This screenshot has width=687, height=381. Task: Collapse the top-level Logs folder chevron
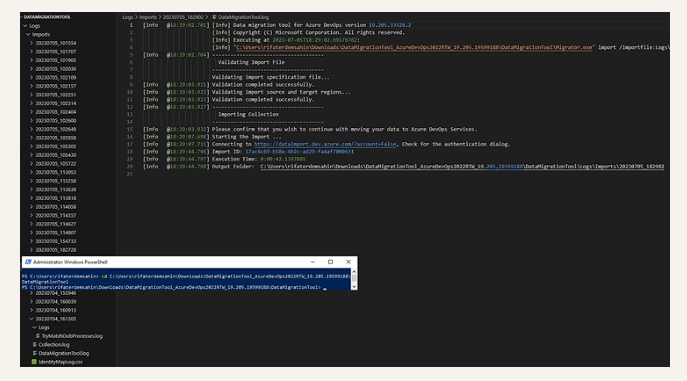(x=25, y=26)
